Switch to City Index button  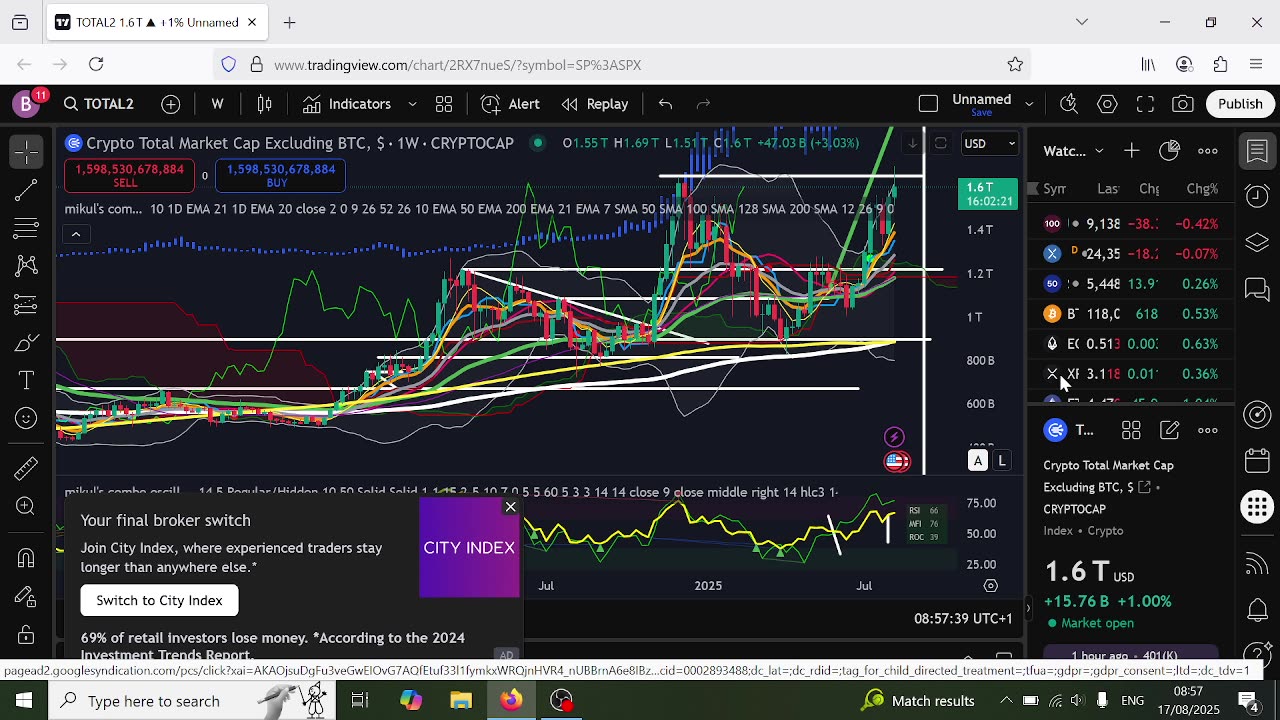point(159,600)
